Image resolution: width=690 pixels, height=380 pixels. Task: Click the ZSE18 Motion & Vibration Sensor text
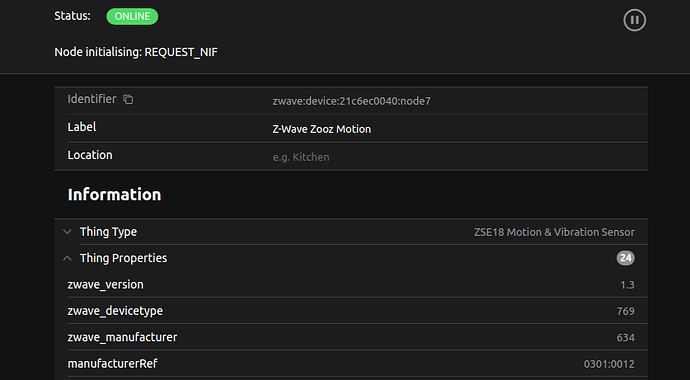pos(554,232)
